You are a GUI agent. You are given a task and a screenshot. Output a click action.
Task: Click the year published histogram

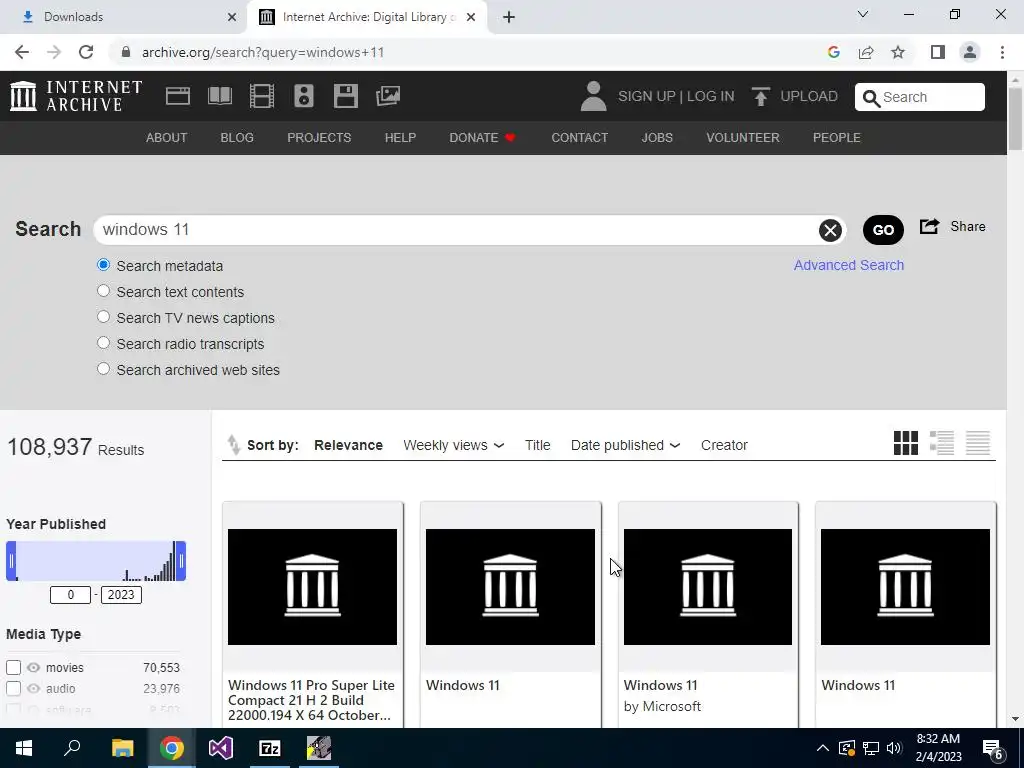tap(96, 561)
